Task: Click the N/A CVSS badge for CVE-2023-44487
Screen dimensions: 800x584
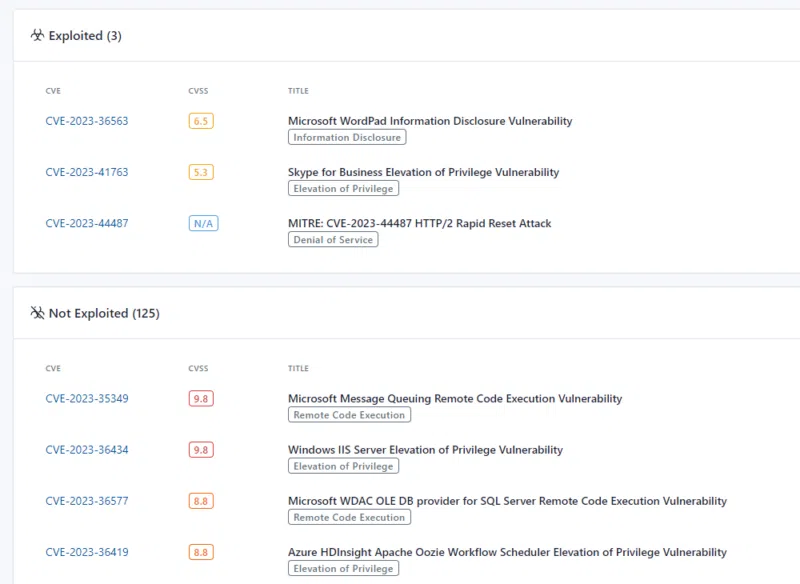Action: coord(203,223)
